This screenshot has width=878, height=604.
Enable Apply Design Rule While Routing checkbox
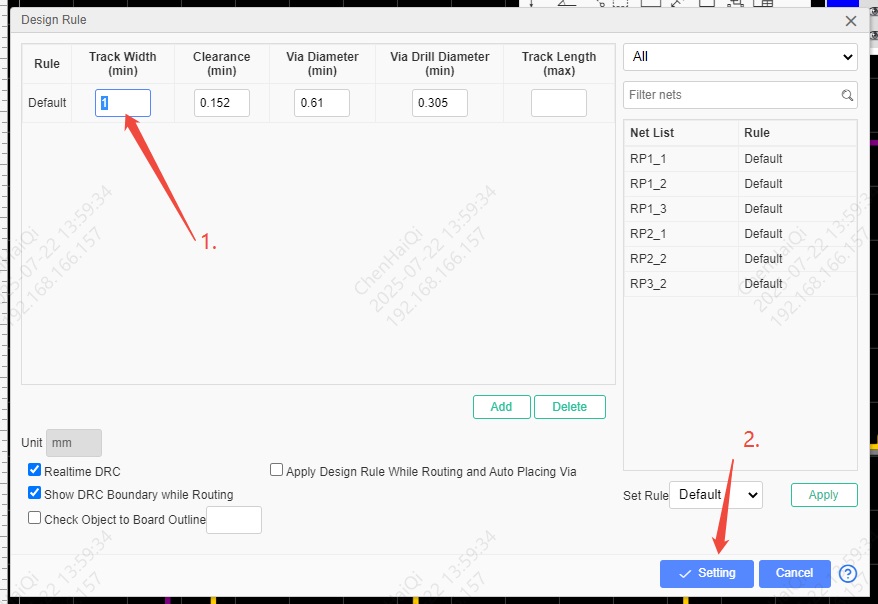[x=277, y=470]
